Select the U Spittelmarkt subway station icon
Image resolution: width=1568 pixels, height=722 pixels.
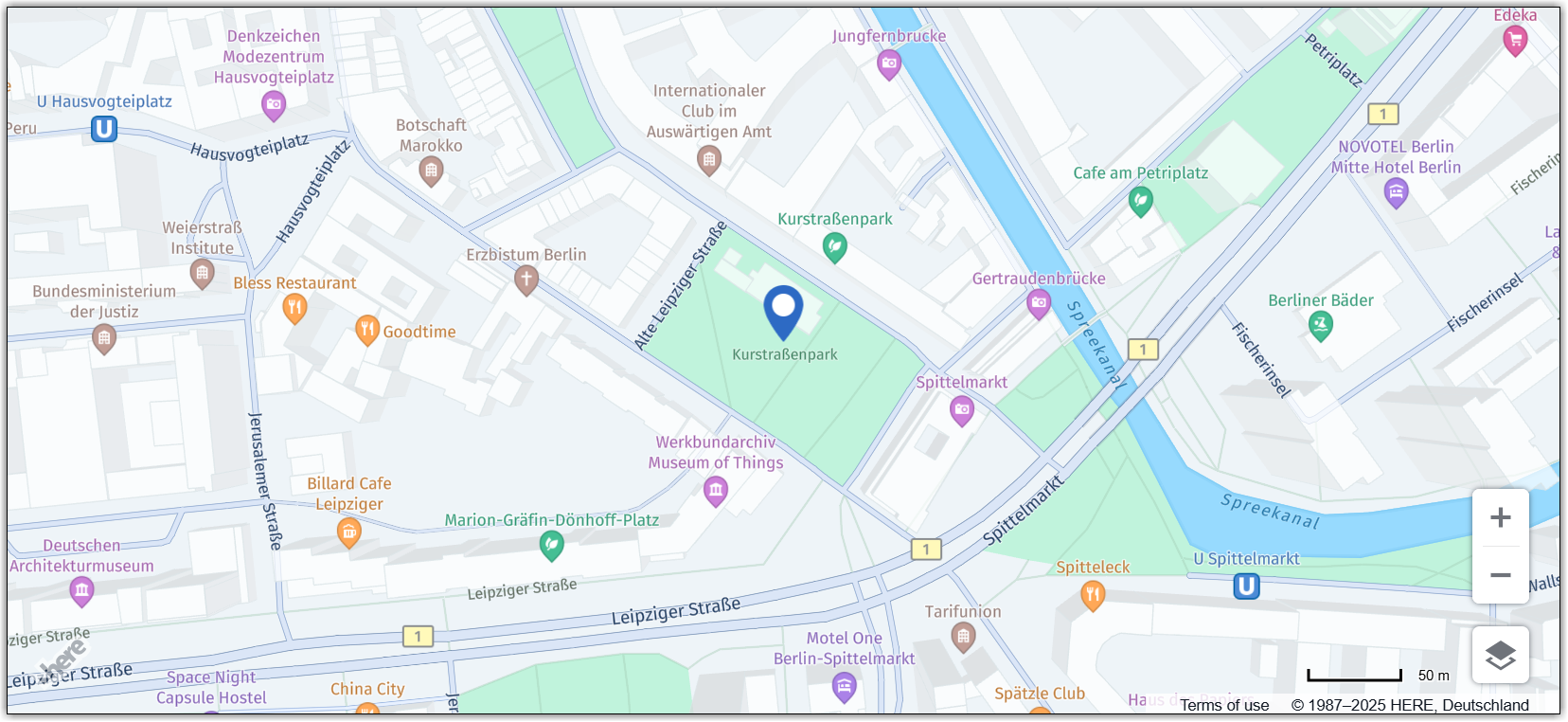[1246, 587]
